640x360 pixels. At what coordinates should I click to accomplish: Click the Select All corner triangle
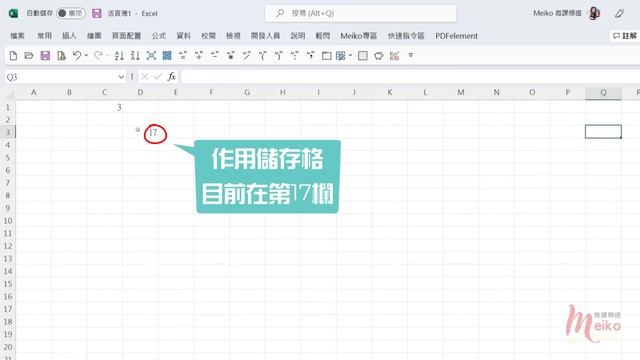tap(10, 93)
